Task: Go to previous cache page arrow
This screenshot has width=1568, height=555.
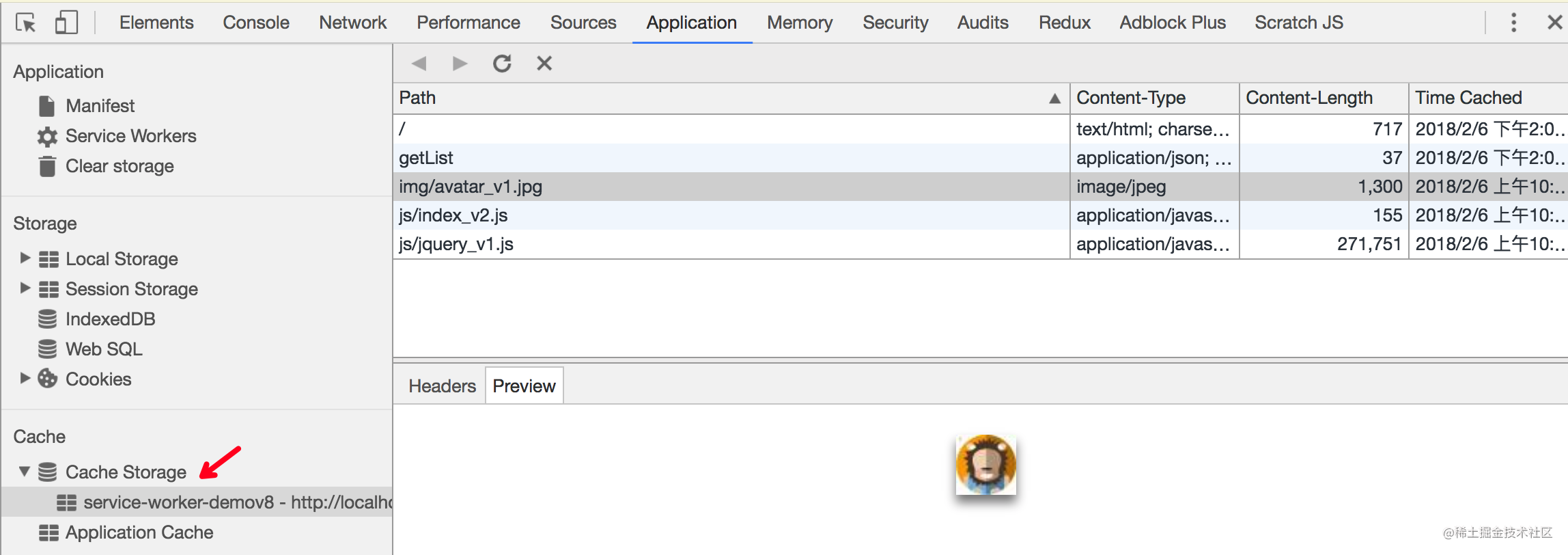Action: tap(419, 64)
